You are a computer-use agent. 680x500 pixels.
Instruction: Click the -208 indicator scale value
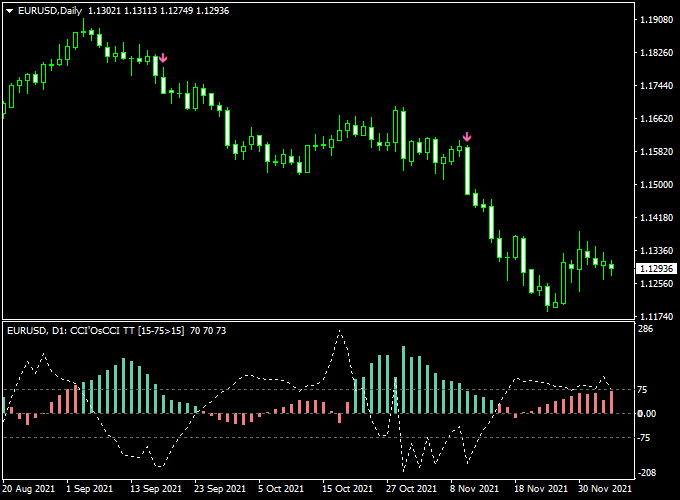tap(646, 473)
